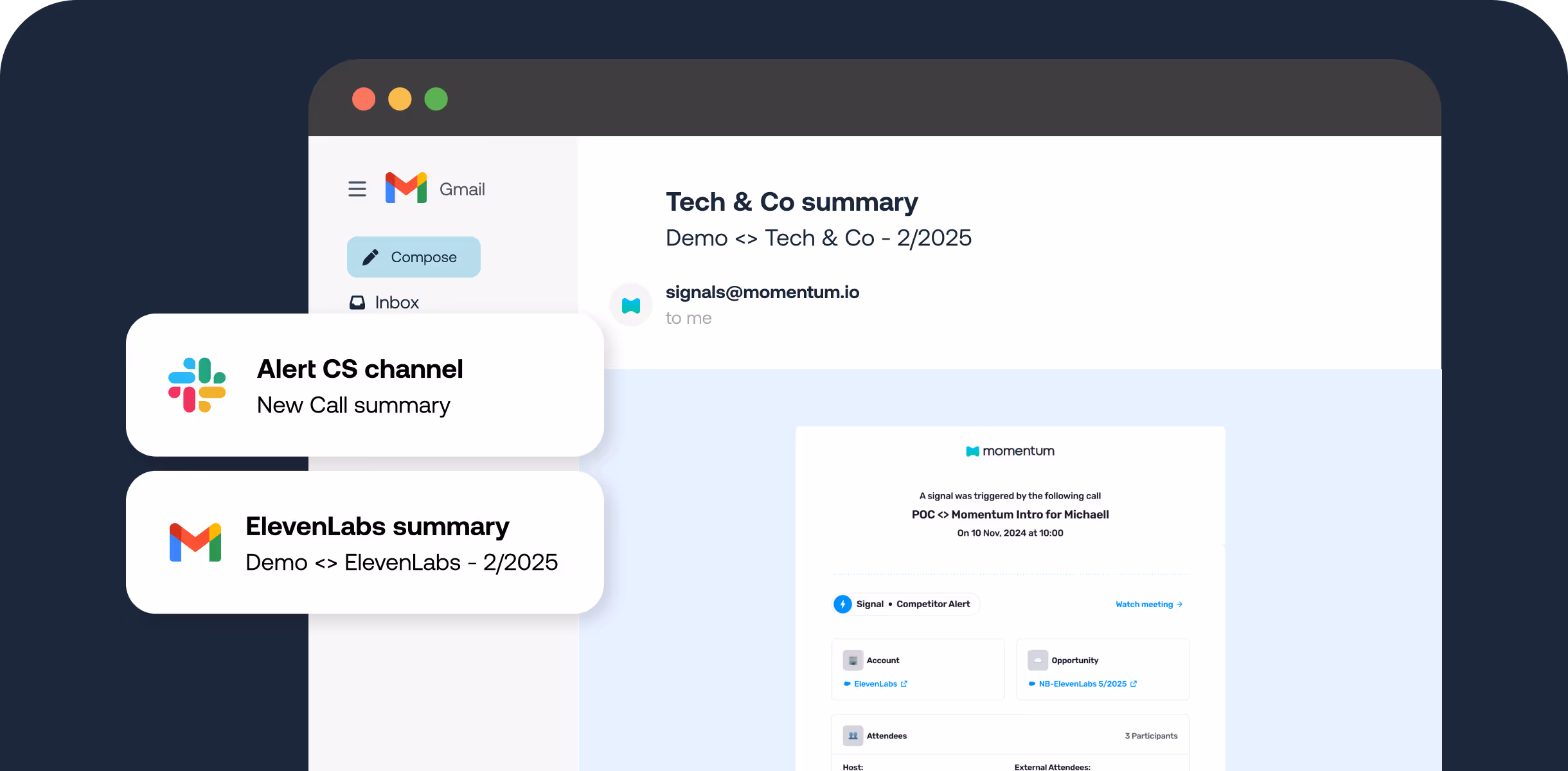Viewport: 1568px width, 771px height.
Task: Click the signals@momentum.io sender address
Action: 762,292
